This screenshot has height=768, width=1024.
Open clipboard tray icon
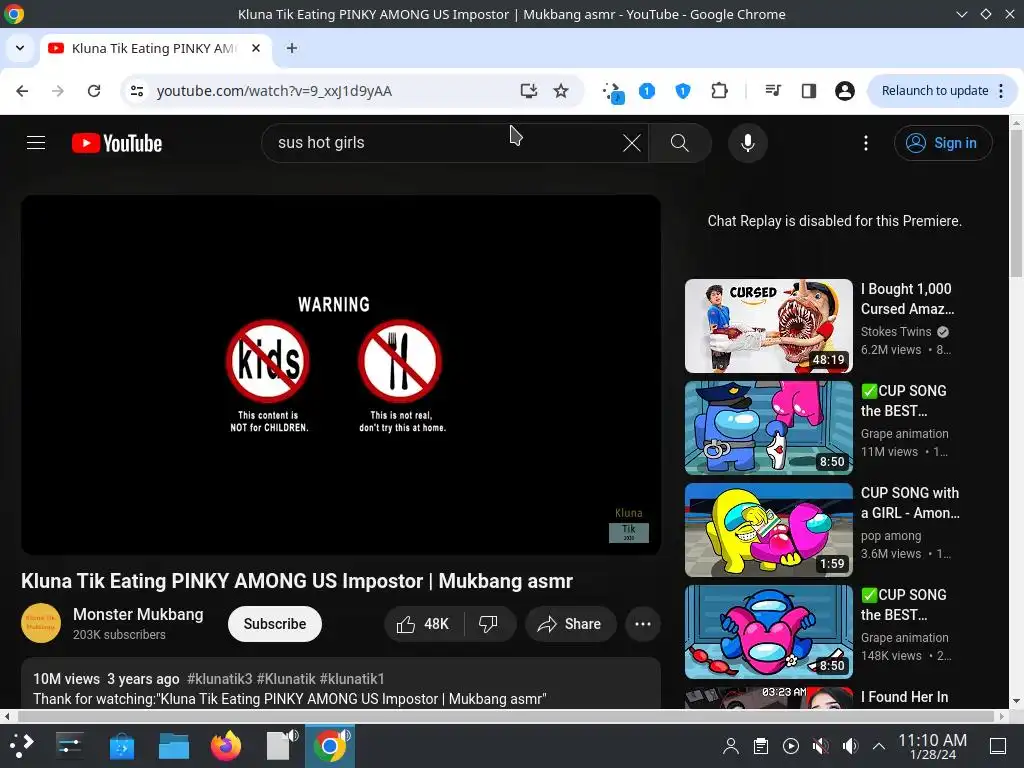(761, 746)
